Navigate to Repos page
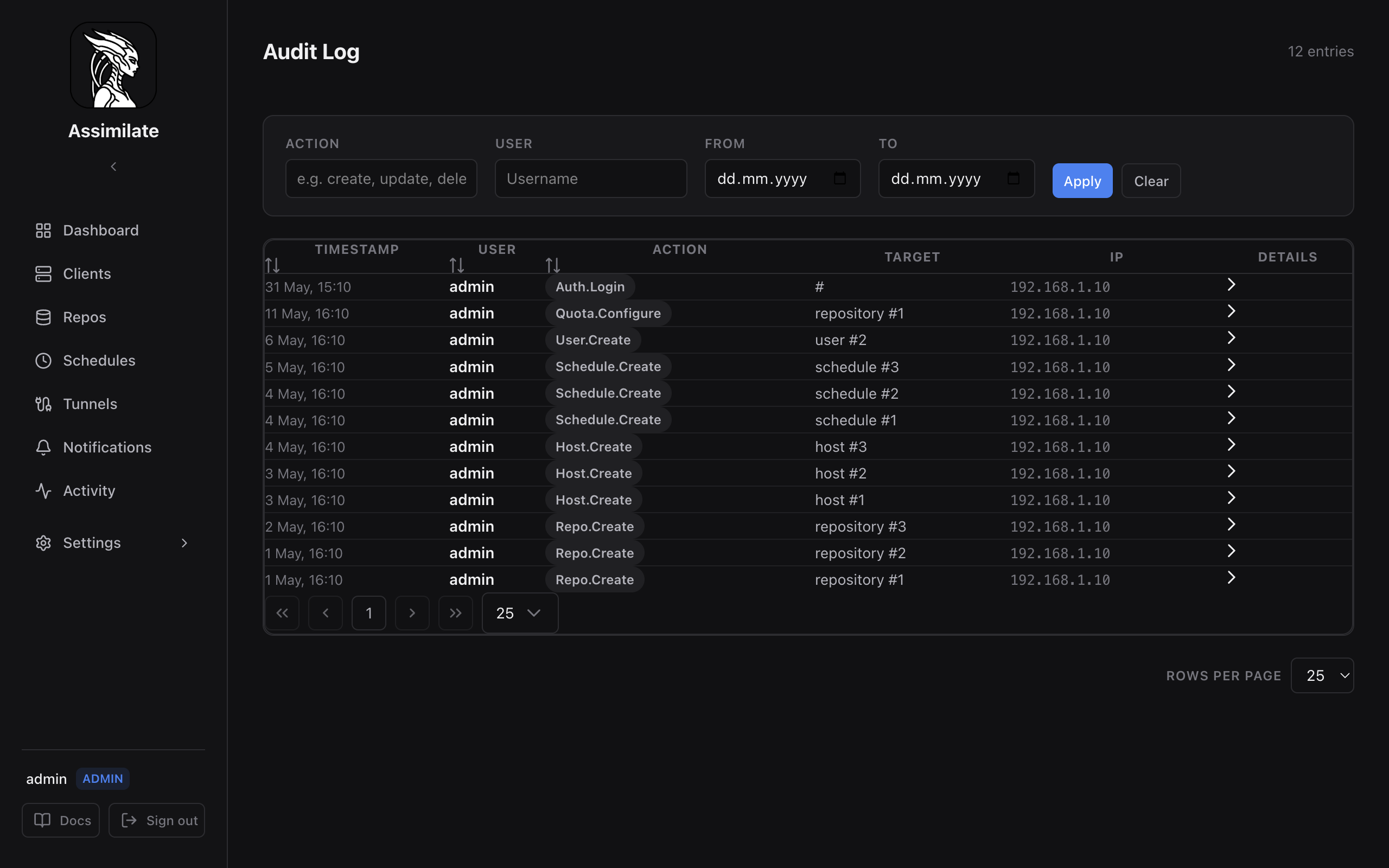Viewport: 1389px width, 868px height. pyautogui.click(x=113, y=317)
